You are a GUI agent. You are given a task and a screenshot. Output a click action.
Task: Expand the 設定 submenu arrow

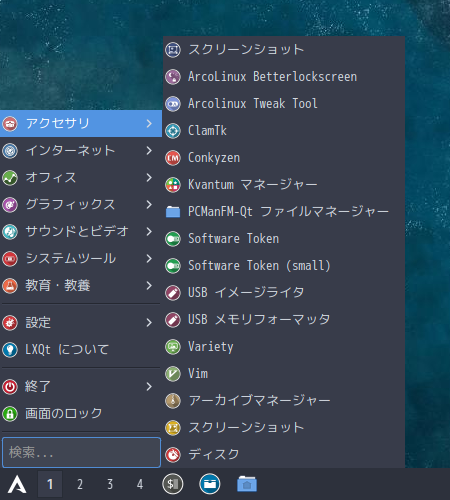point(149,323)
